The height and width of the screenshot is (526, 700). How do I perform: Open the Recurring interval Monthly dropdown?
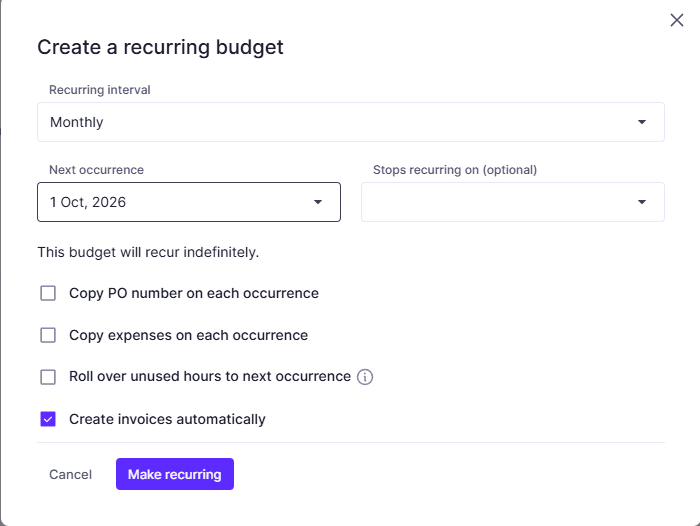click(351, 122)
